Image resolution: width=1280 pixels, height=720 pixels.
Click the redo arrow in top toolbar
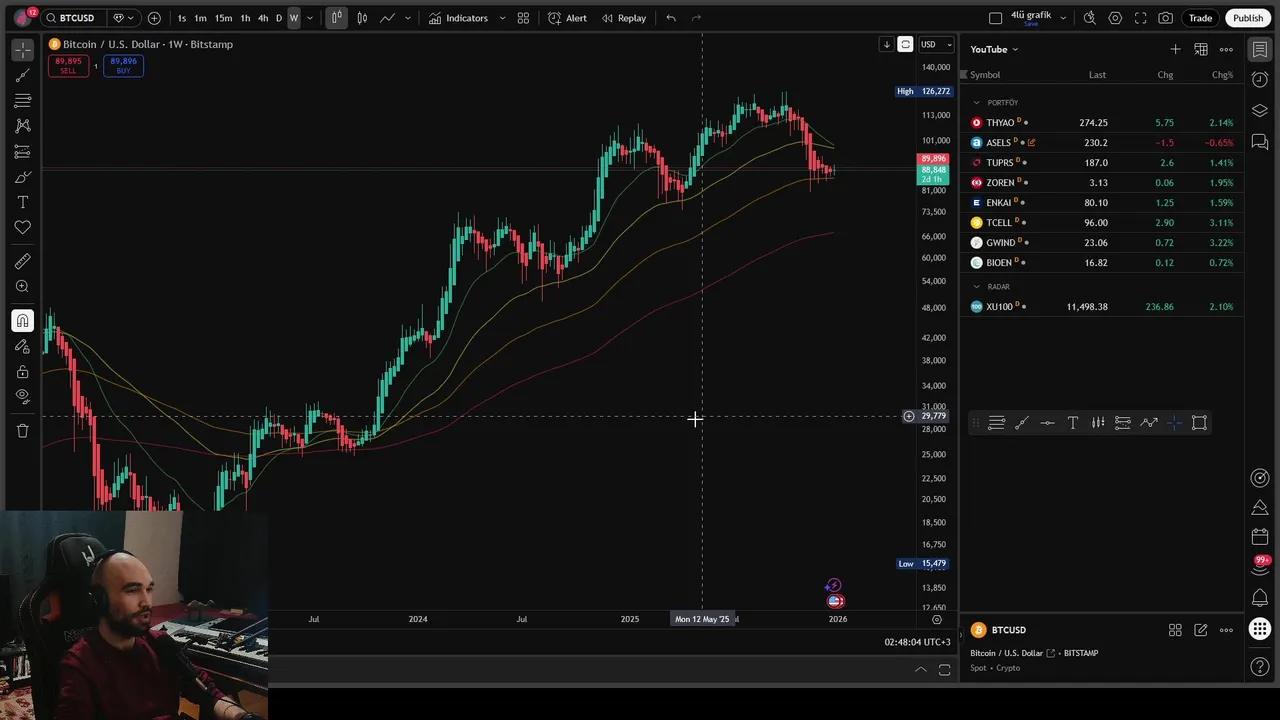(x=697, y=18)
